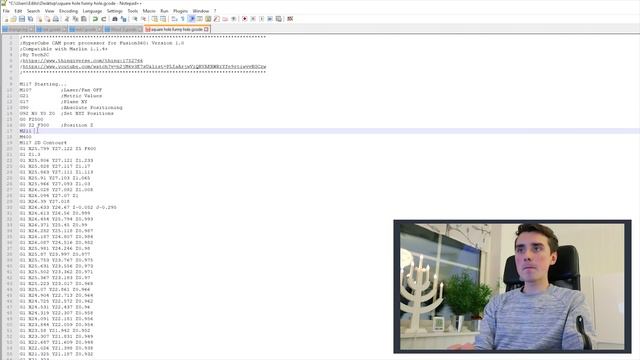
Task: Switch to the third document tab
Action: coord(85,29)
